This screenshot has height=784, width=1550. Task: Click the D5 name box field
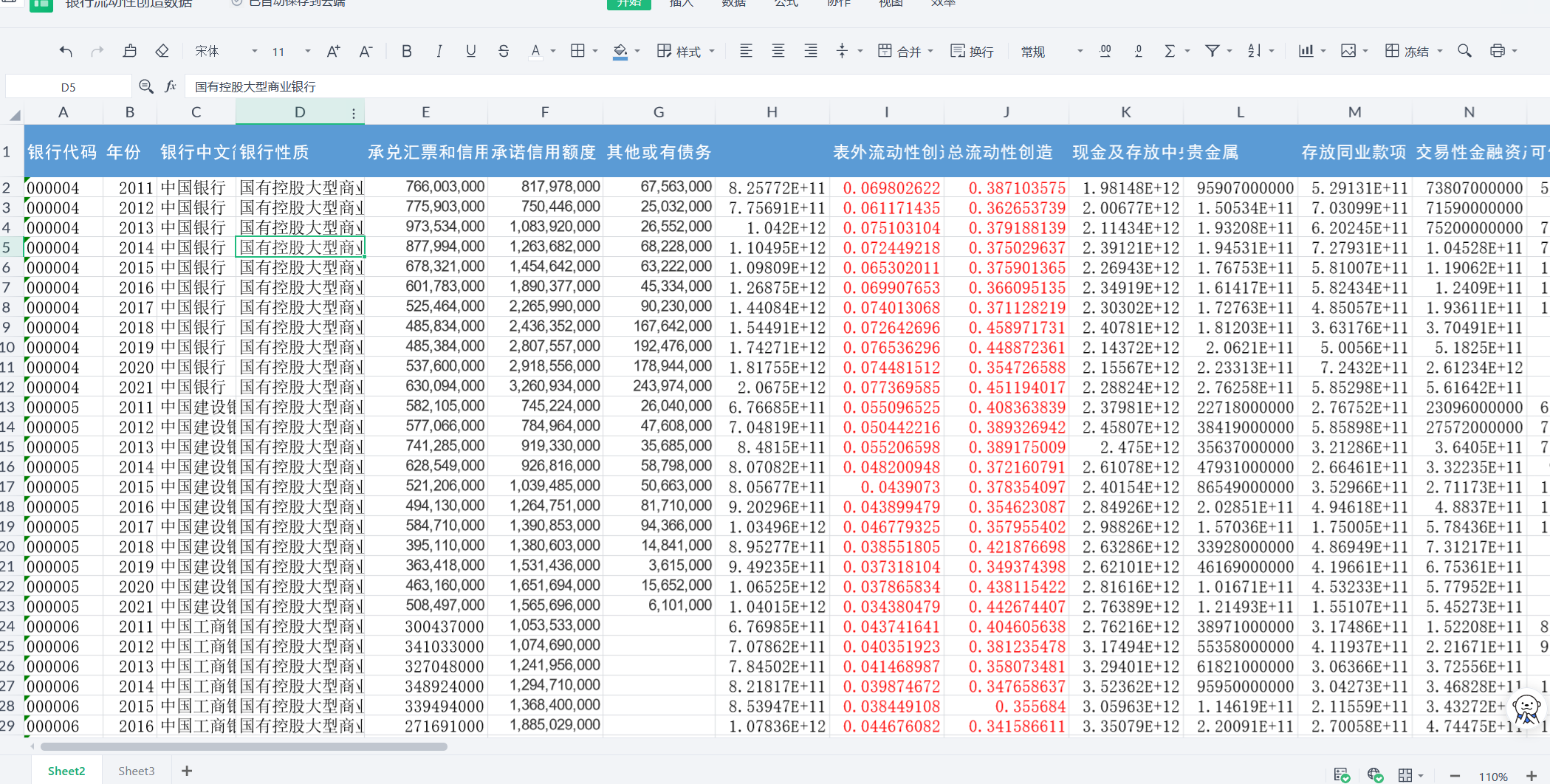(68, 86)
